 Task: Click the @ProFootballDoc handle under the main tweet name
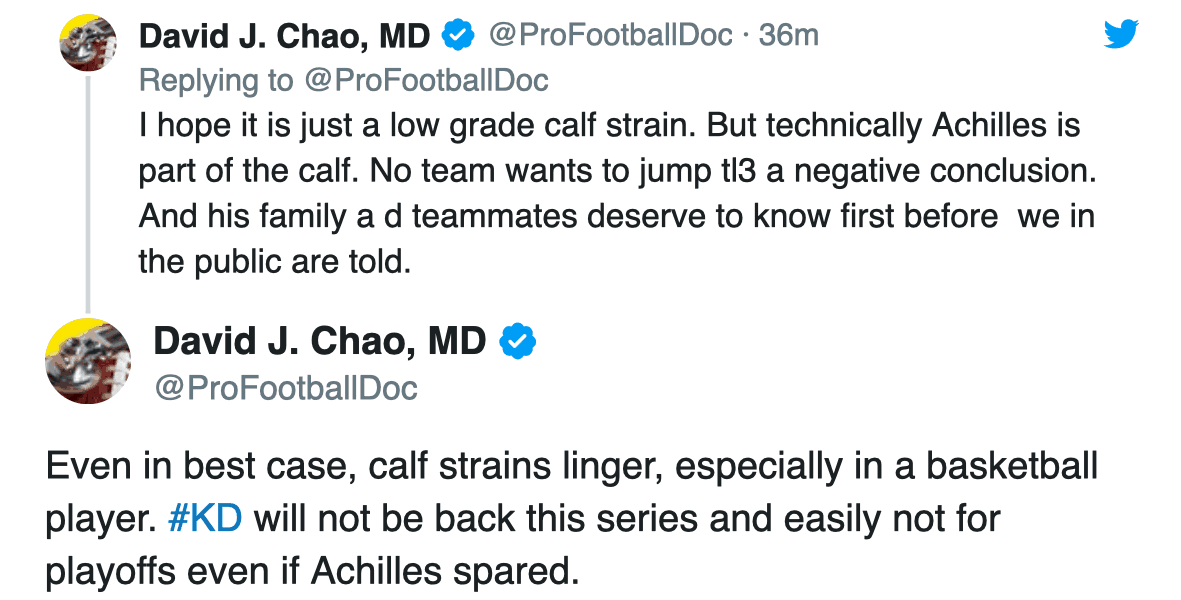[285, 388]
